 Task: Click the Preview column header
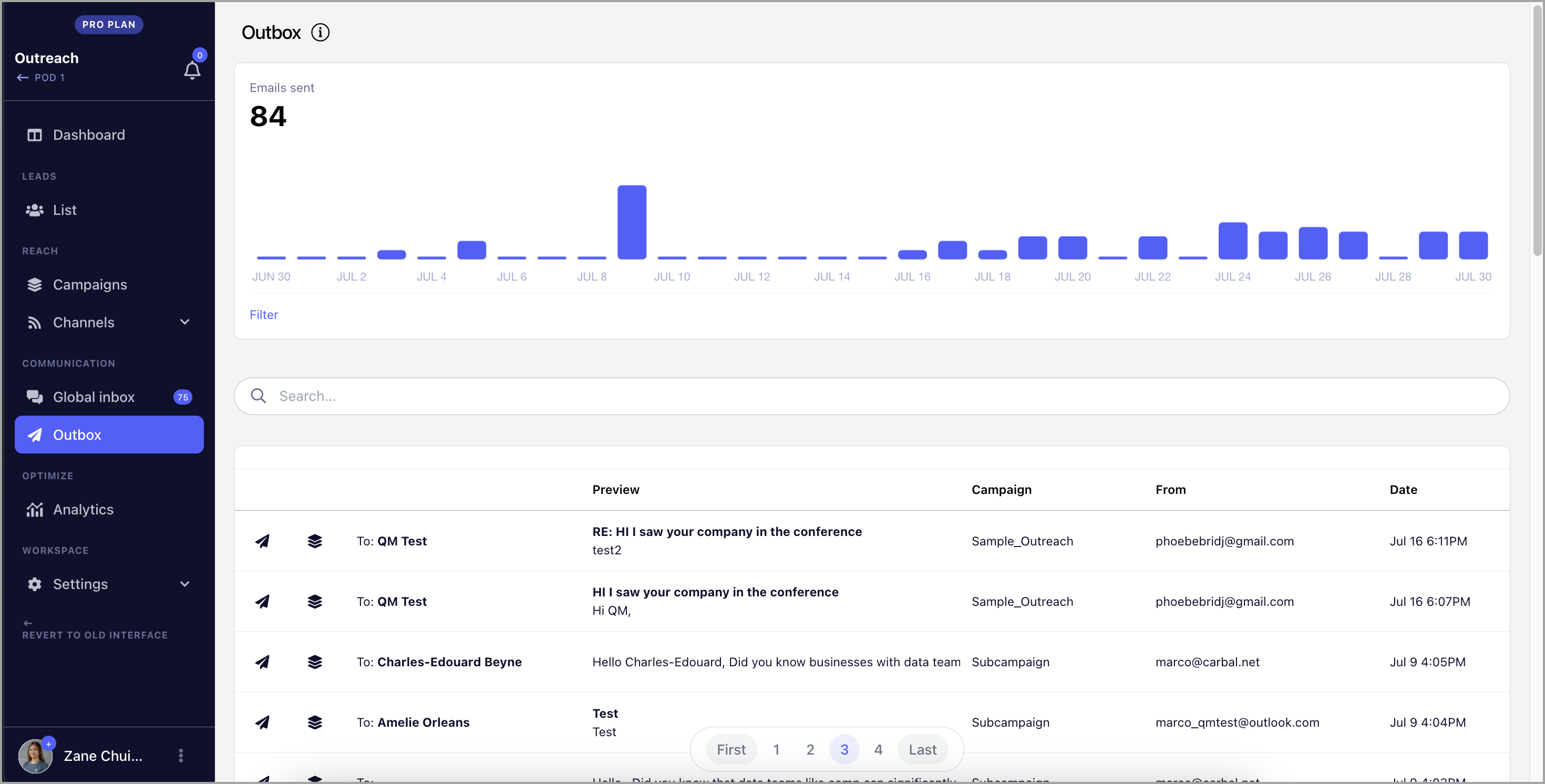(616, 490)
